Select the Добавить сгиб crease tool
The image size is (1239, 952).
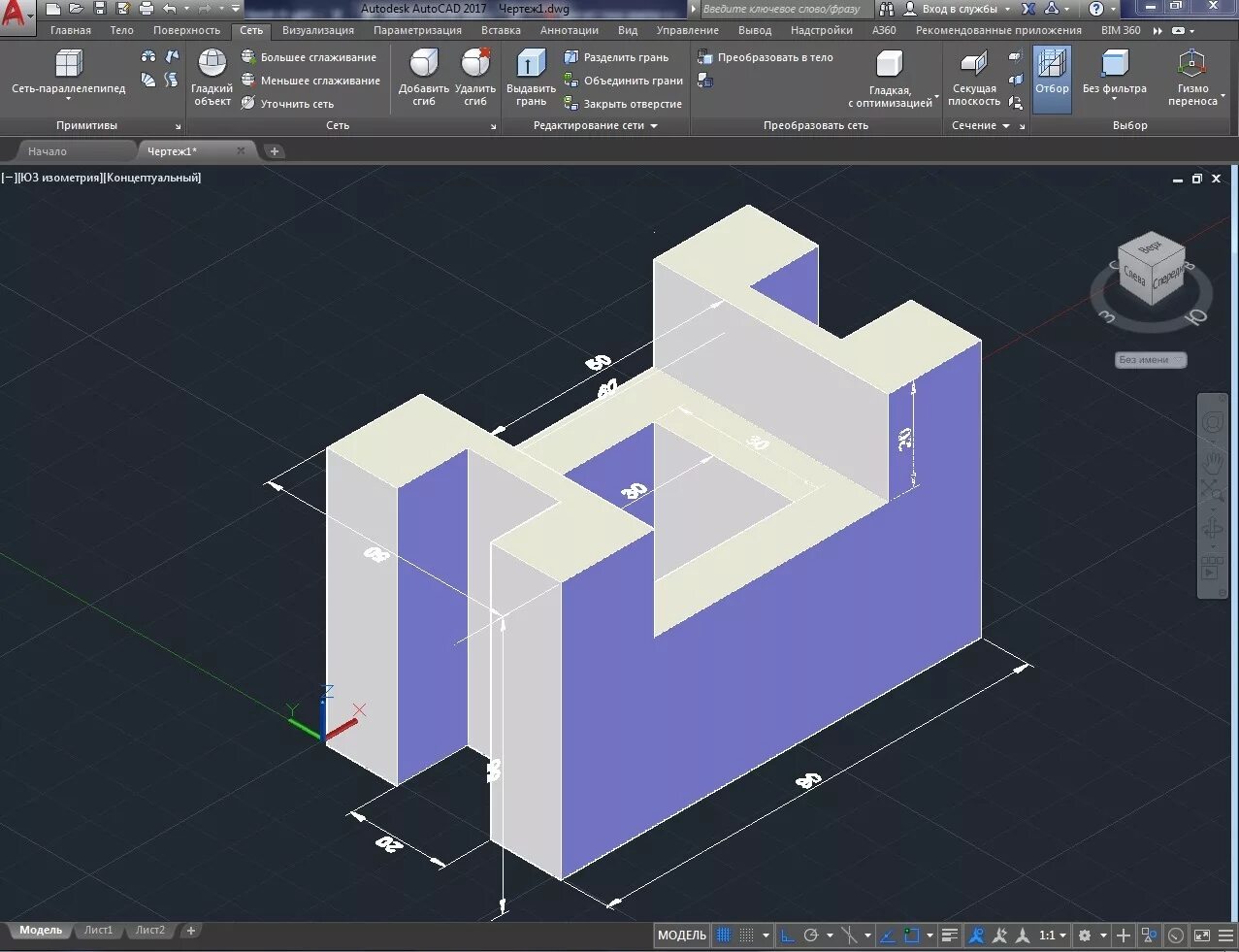(424, 77)
